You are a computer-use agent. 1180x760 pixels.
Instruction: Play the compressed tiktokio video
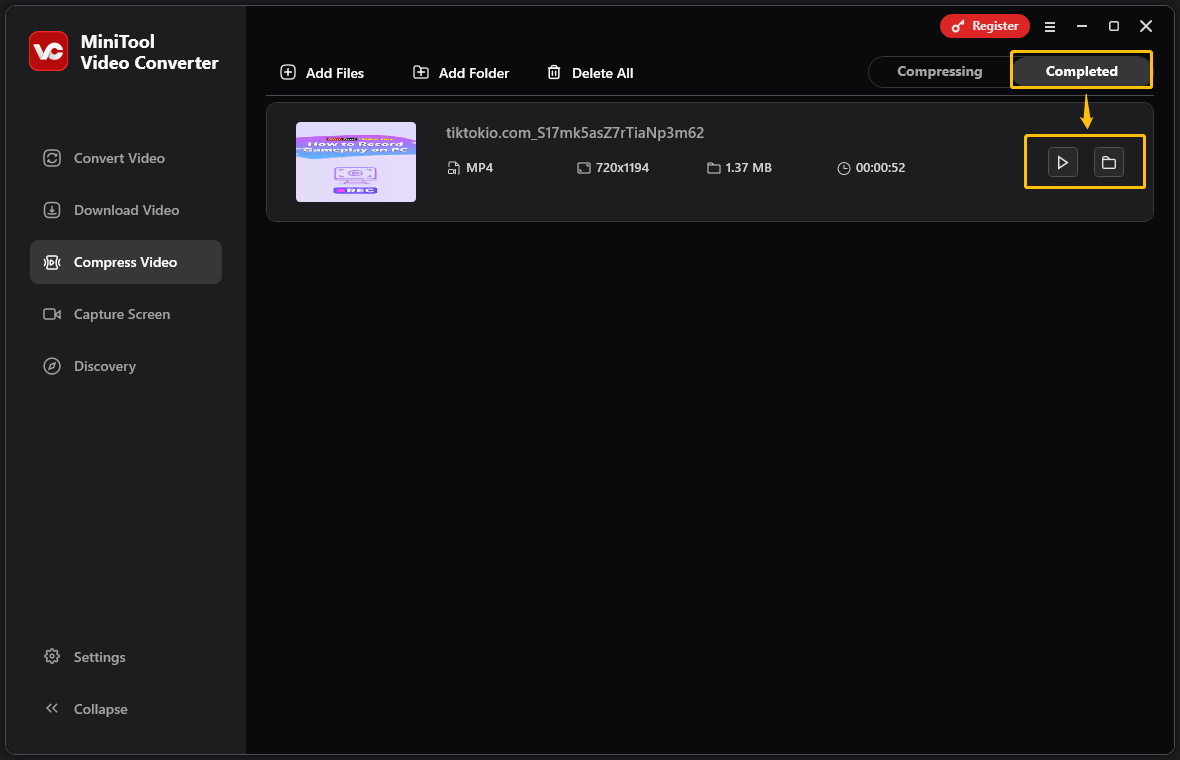pyautogui.click(x=1063, y=163)
